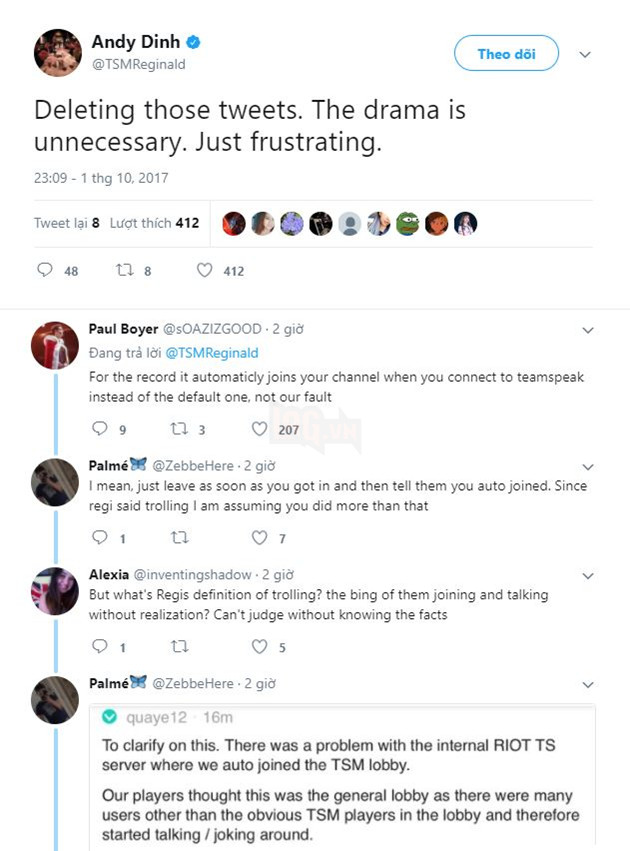630x851 pixels.
Task: Open Andy Dinh's profile picture
Action: pos(57,54)
